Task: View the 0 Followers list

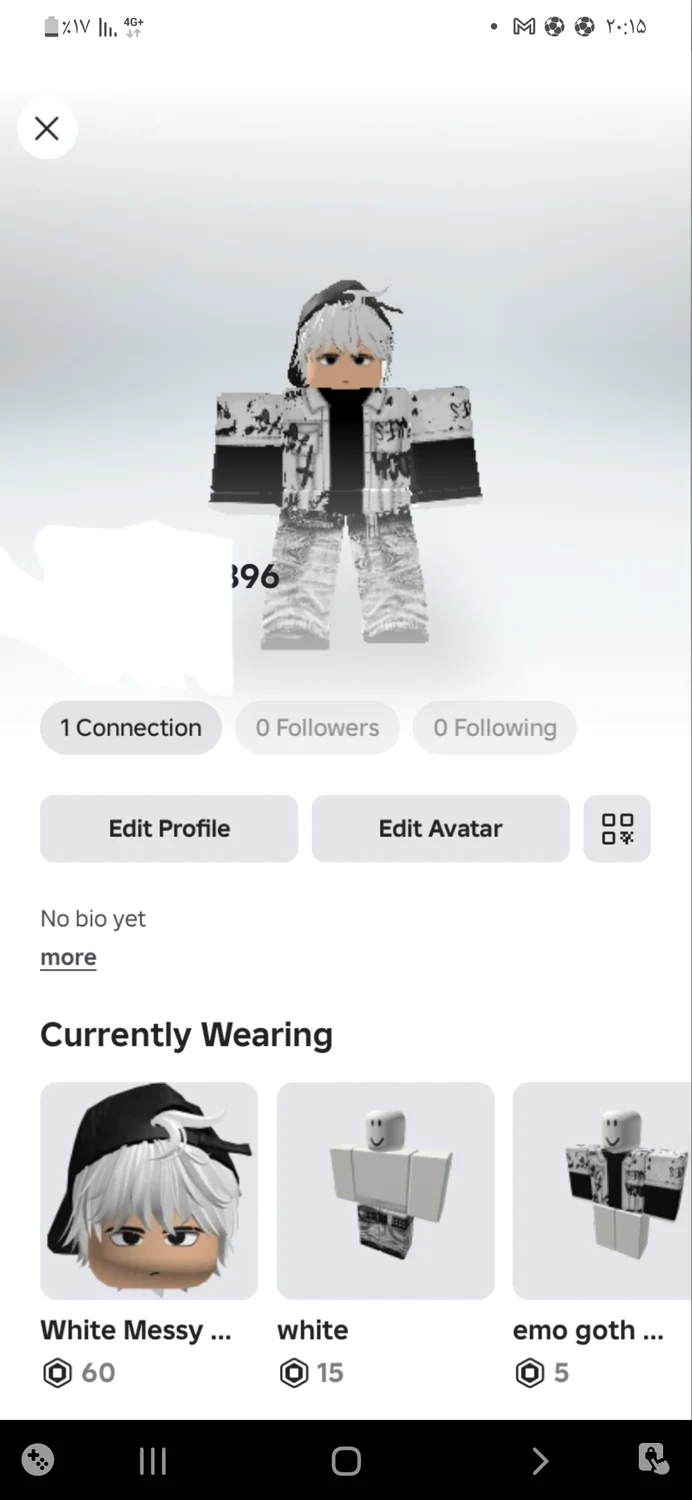Action: pyautogui.click(x=317, y=728)
